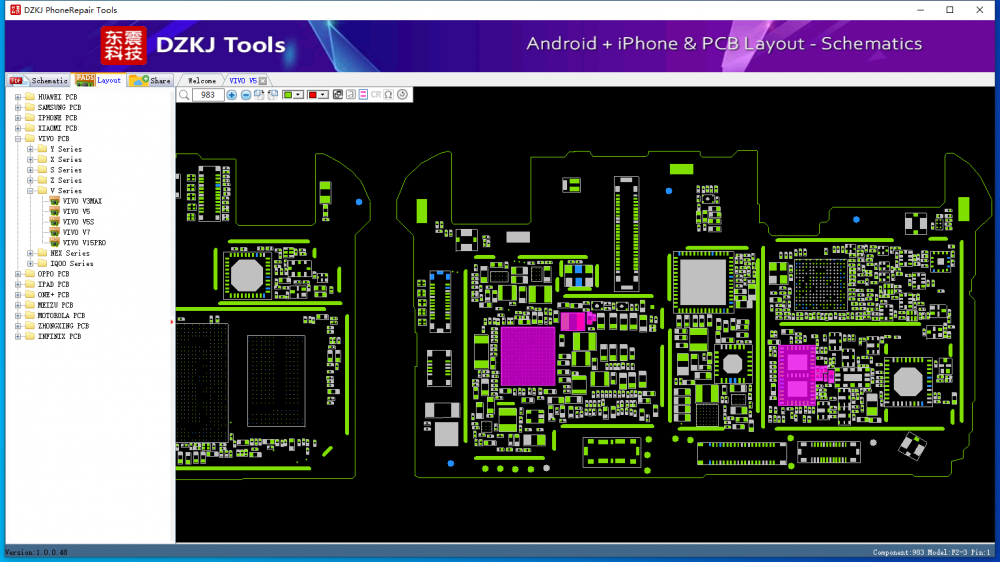Viewport: 1000px width, 562px height.
Task: Open the green color dropdown
Action: (x=299, y=95)
